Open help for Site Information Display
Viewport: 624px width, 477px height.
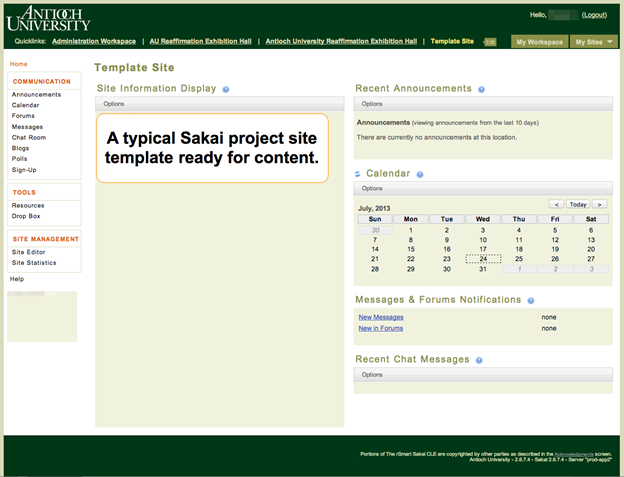(x=226, y=90)
